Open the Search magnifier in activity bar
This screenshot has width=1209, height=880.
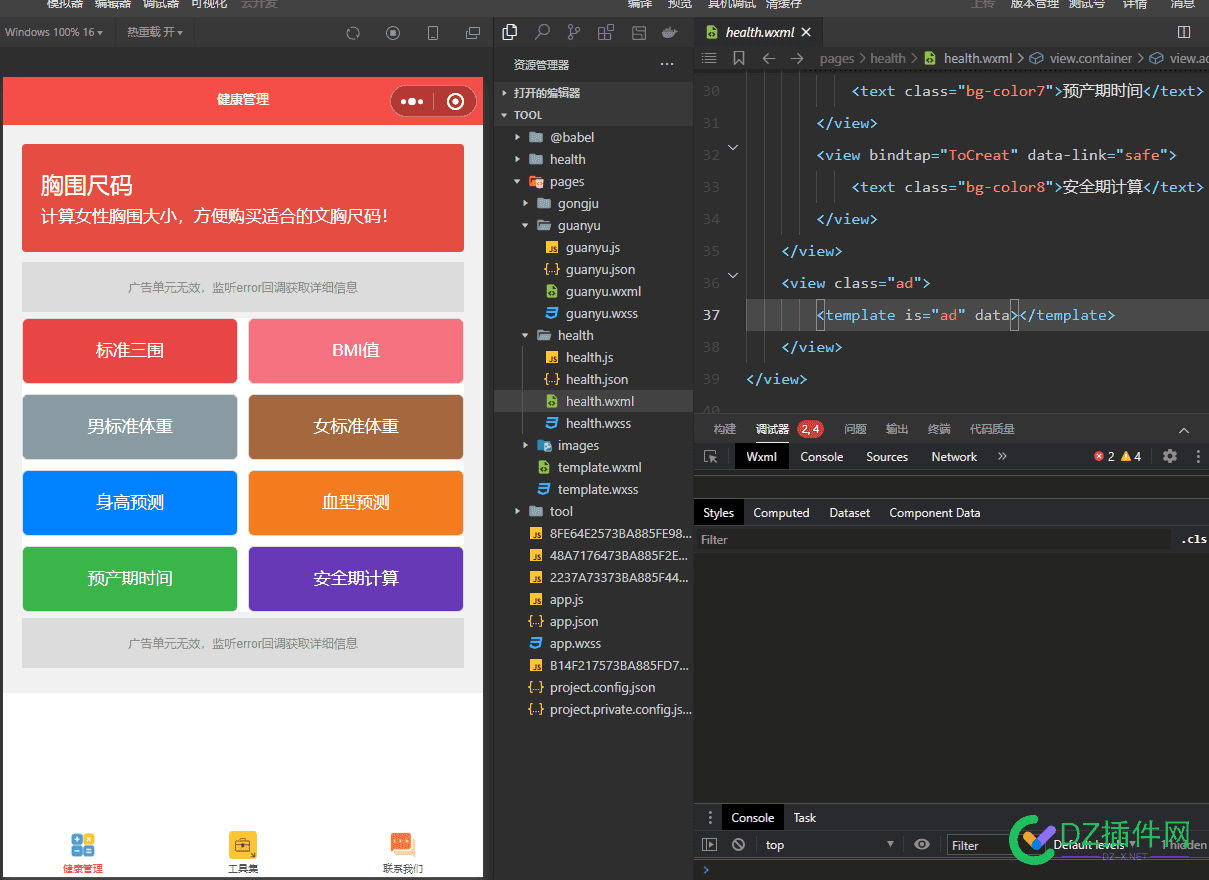point(542,32)
